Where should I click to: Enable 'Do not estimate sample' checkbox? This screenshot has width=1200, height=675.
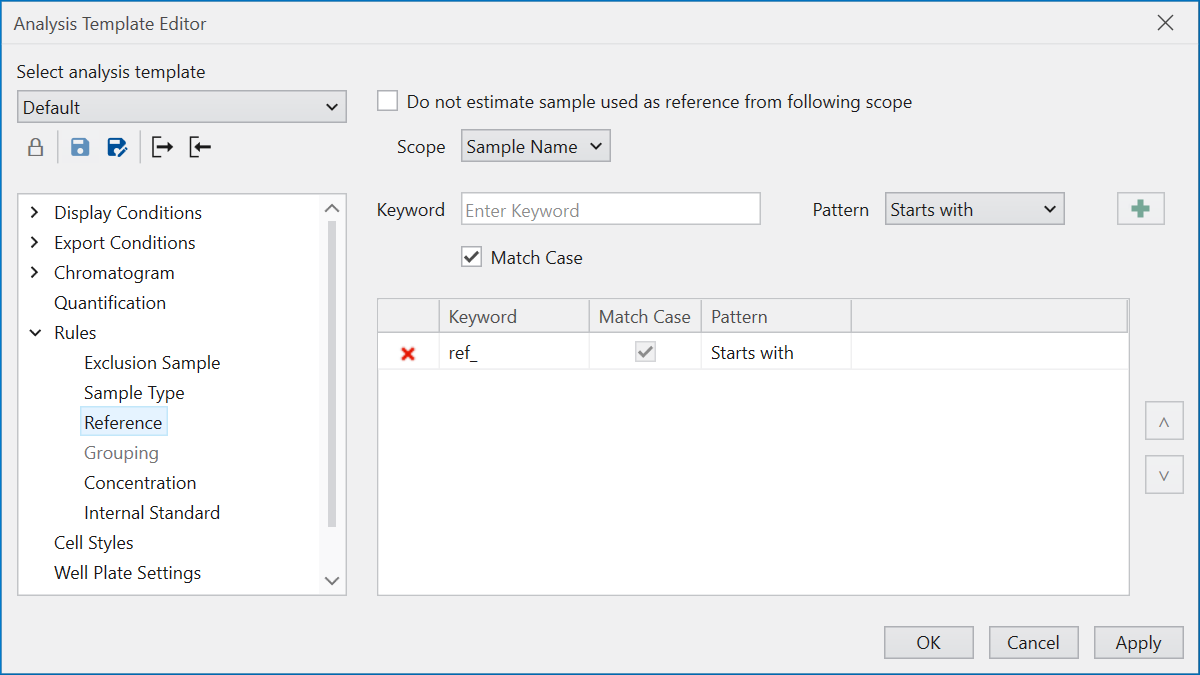tap(388, 102)
